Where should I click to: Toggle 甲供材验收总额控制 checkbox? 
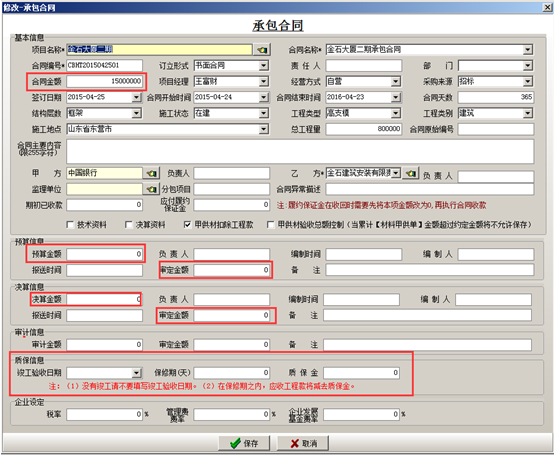pyautogui.click(x=271, y=225)
